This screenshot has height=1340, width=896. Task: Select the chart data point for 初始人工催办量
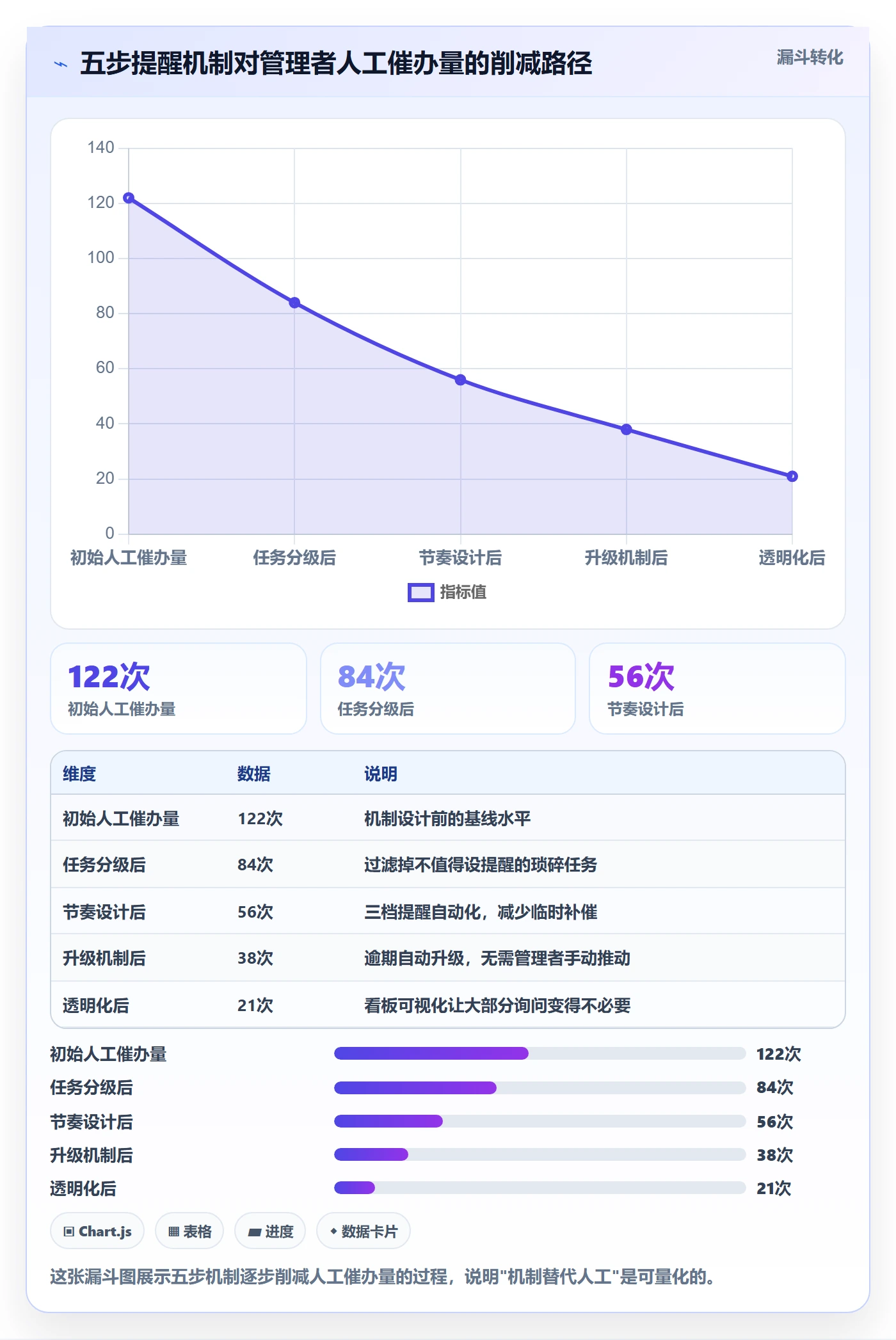point(129,198)
